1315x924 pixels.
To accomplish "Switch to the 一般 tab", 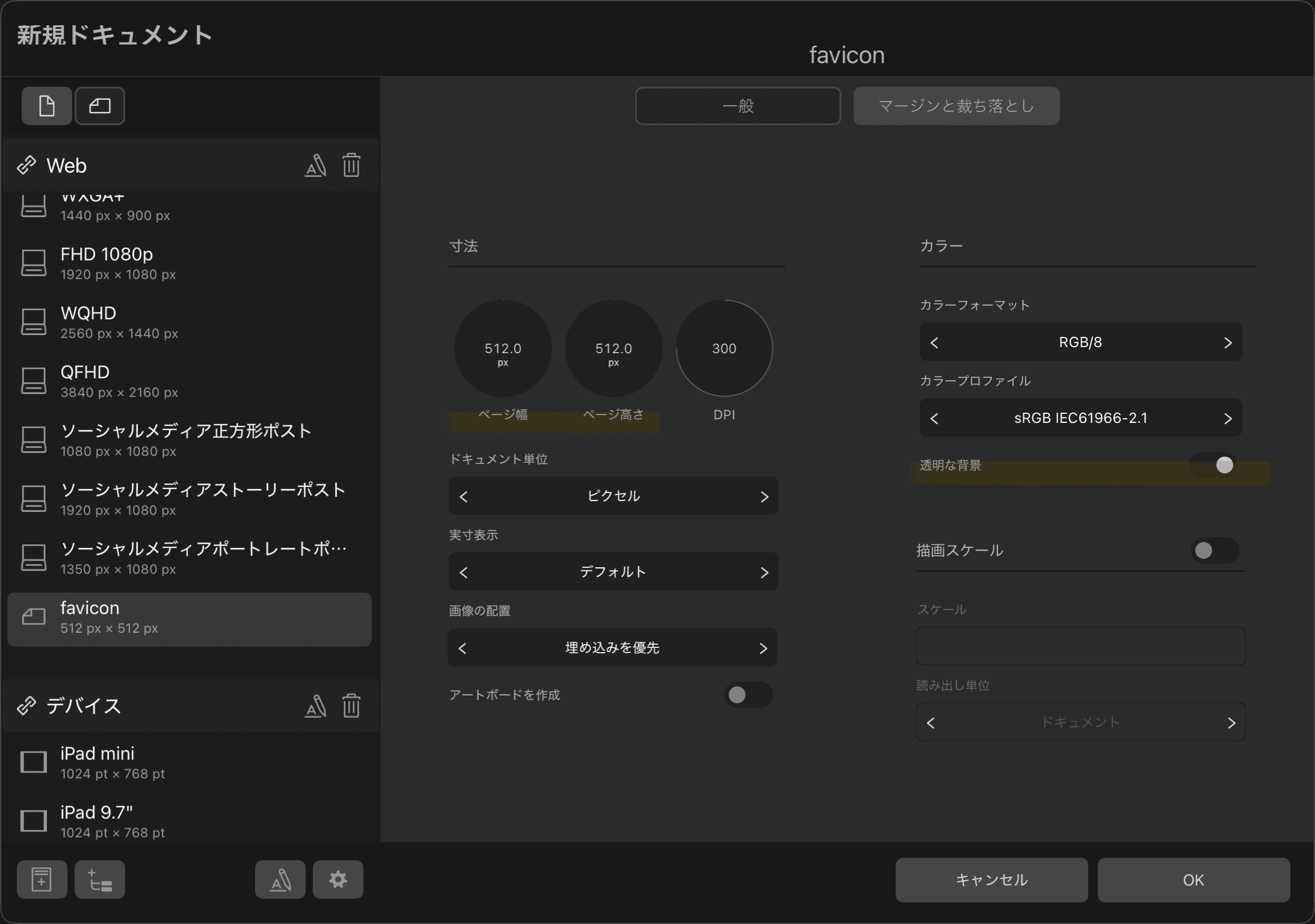I will (738, 106).
